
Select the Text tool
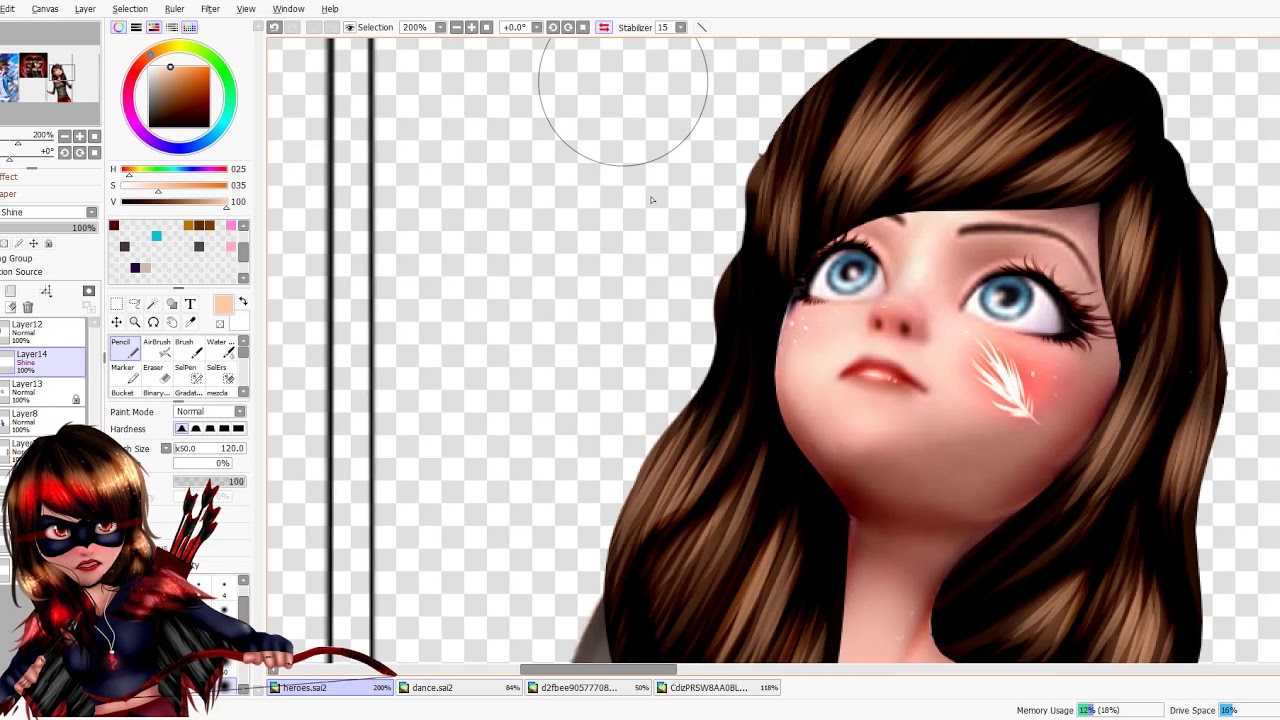click(190, 304)
